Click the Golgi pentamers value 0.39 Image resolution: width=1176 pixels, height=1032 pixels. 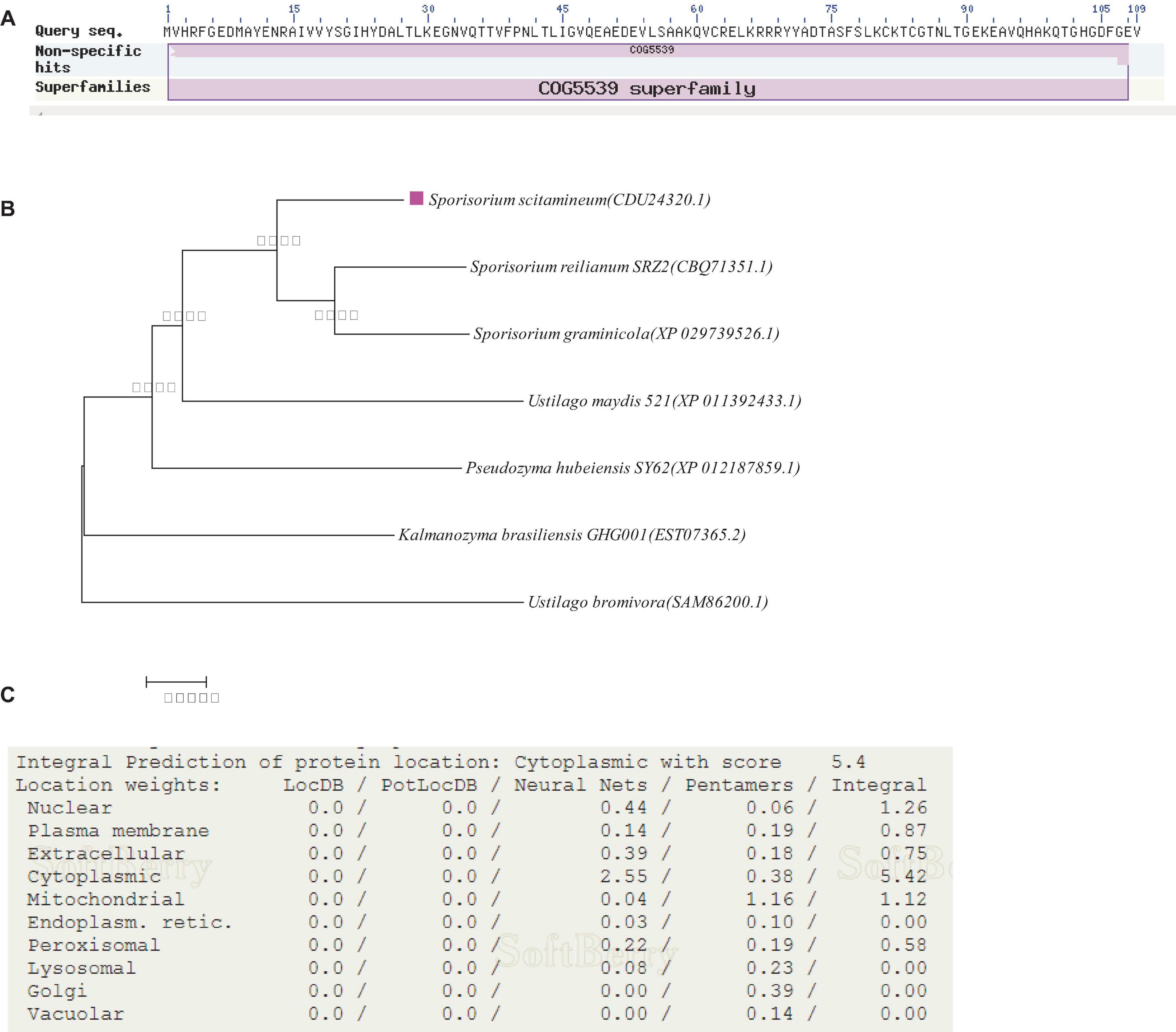(x=770, y=992)
